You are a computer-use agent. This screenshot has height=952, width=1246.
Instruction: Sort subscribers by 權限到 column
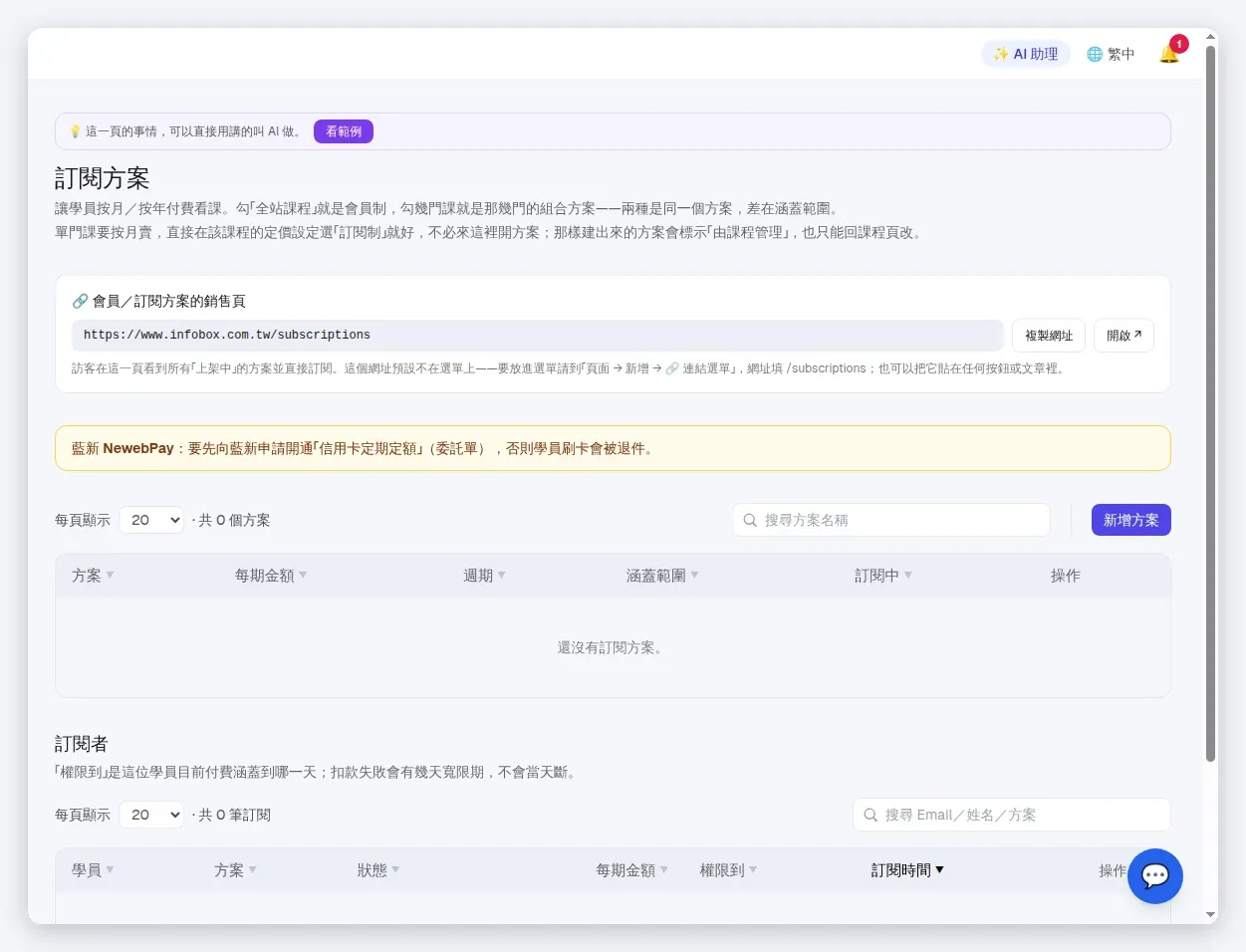[x=728, y=870]
